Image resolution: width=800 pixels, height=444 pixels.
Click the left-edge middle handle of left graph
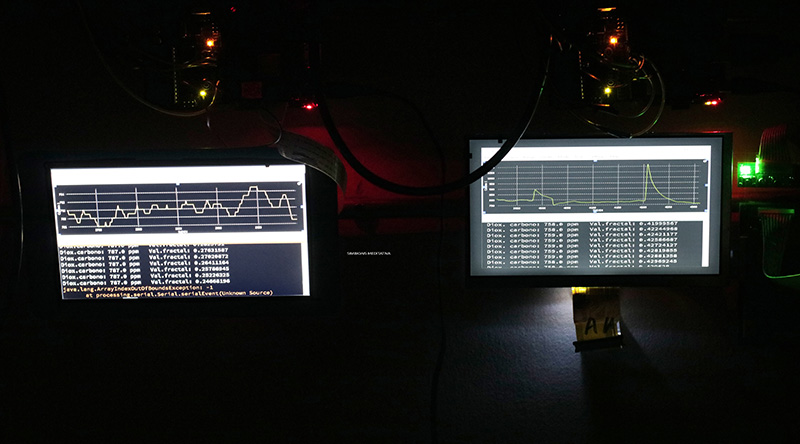(58, 208)
